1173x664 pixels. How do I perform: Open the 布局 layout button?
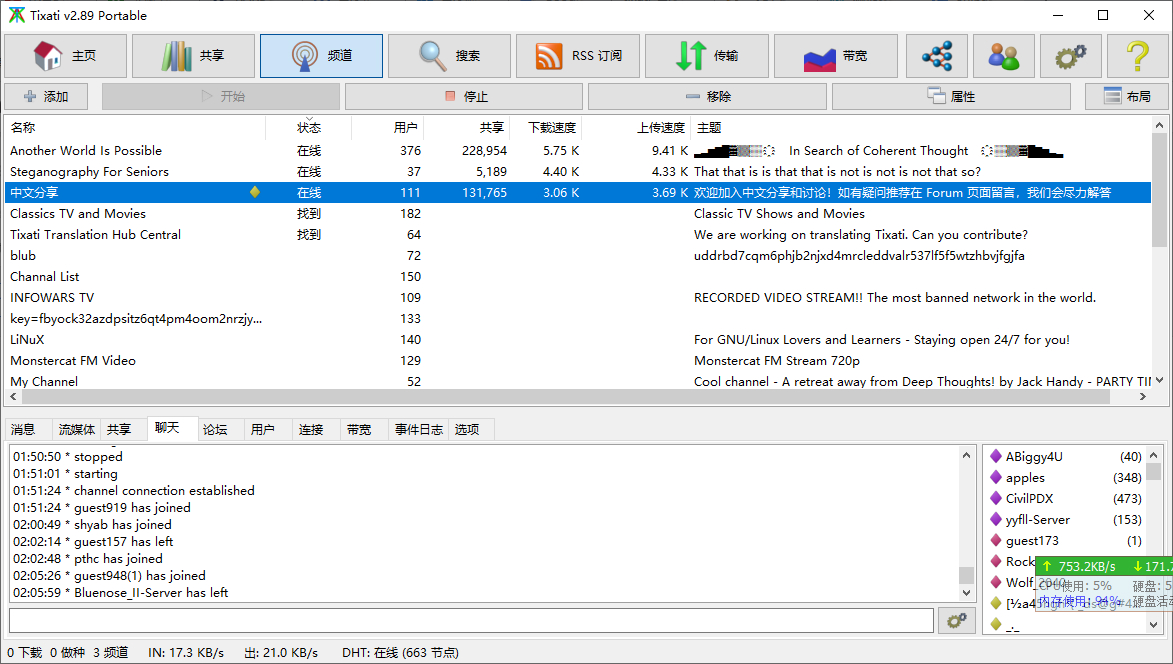coord(1127,96)
